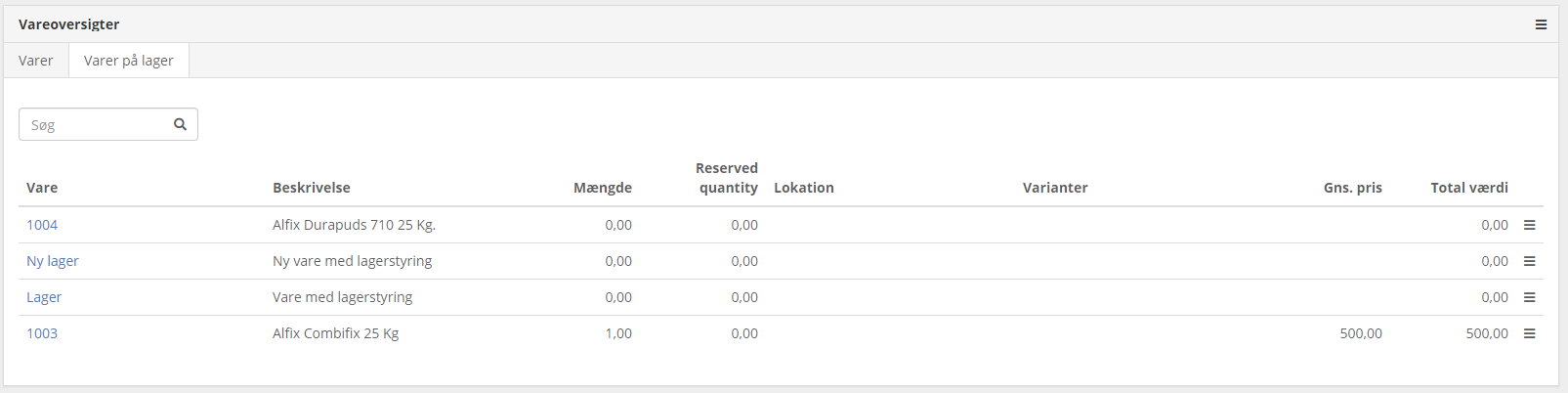Click the Lokation column header

(803, 188)
